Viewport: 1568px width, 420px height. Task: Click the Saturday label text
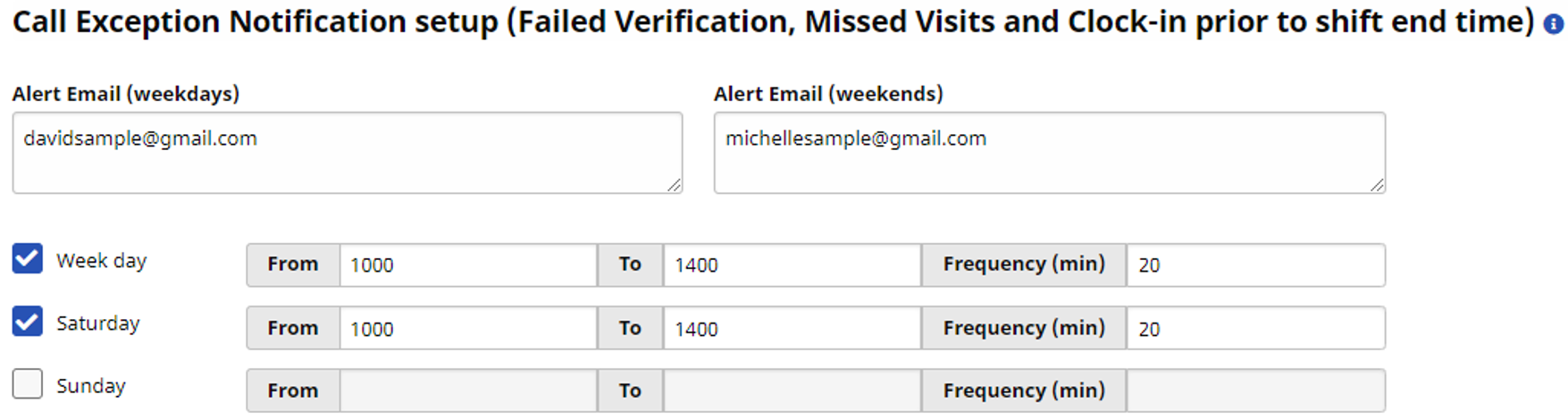tap(97, 323)
